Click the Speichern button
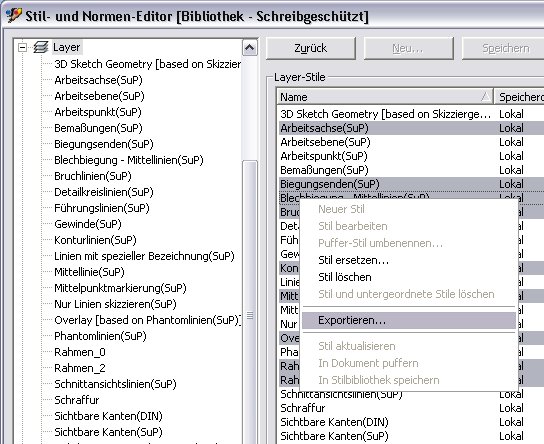Viewport: 544px width, 444px height. pos(504,48)
